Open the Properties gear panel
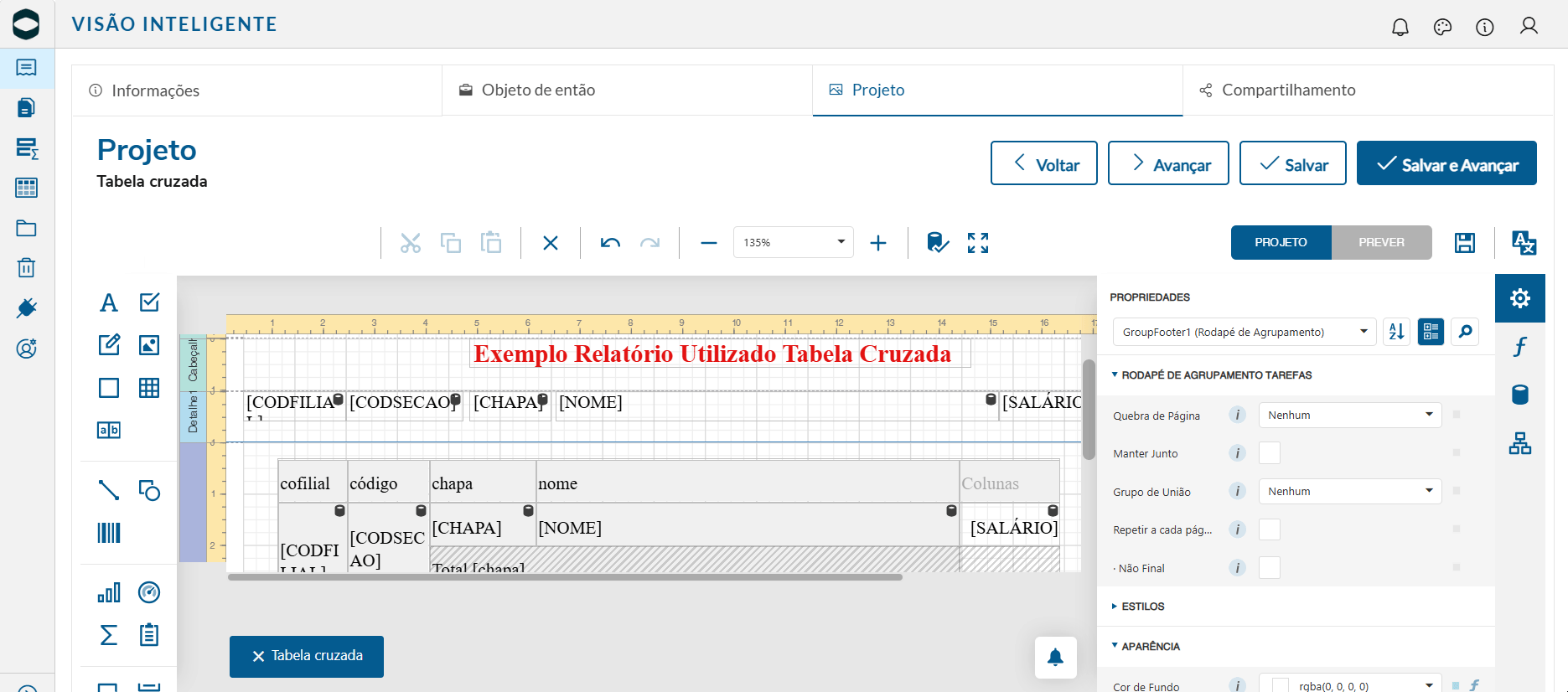 click(1520, 298)
